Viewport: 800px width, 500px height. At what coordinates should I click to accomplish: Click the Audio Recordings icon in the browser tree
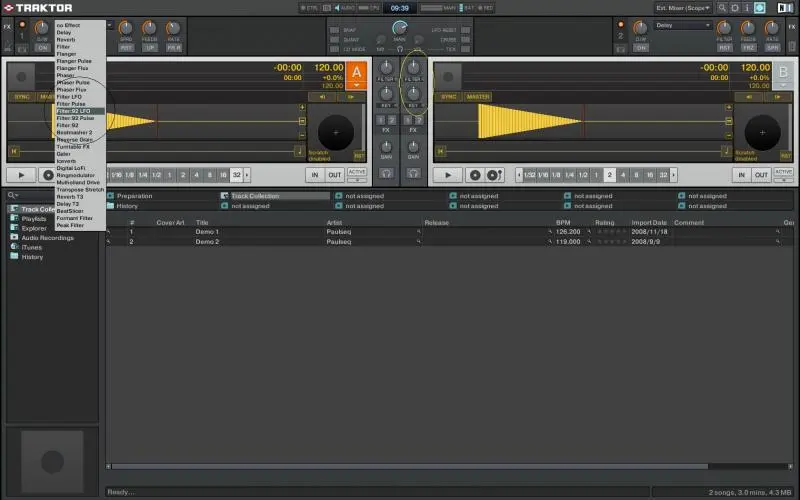pyautogui.click(x=14, y=238)
